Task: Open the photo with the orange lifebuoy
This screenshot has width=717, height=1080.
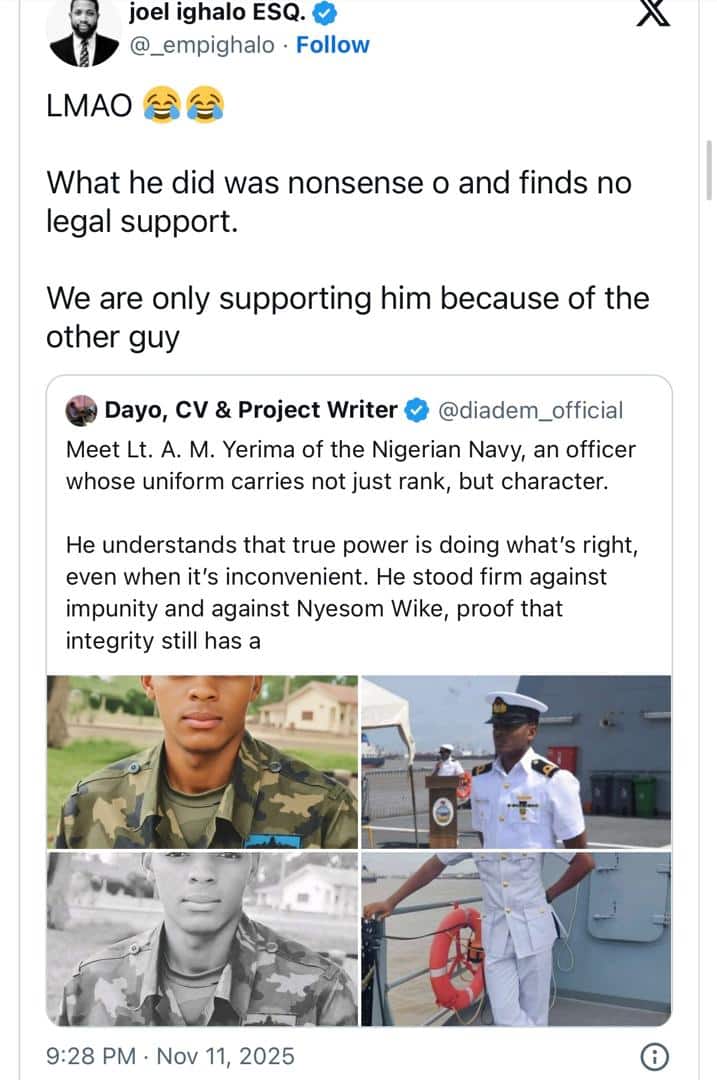Action: tap(516, 939)
